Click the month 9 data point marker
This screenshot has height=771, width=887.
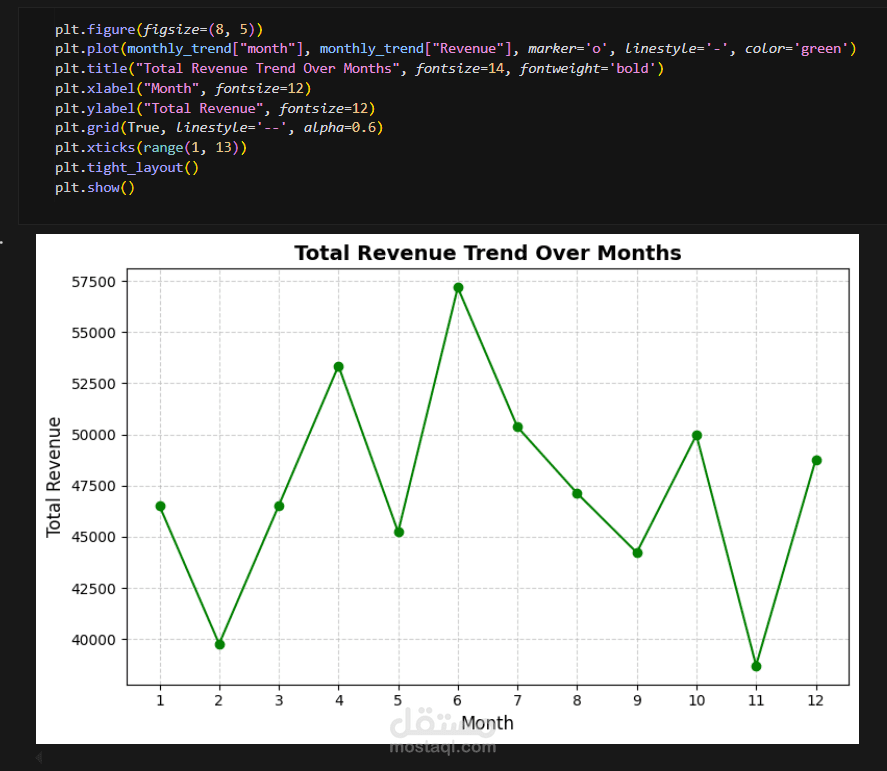[638, 553]
